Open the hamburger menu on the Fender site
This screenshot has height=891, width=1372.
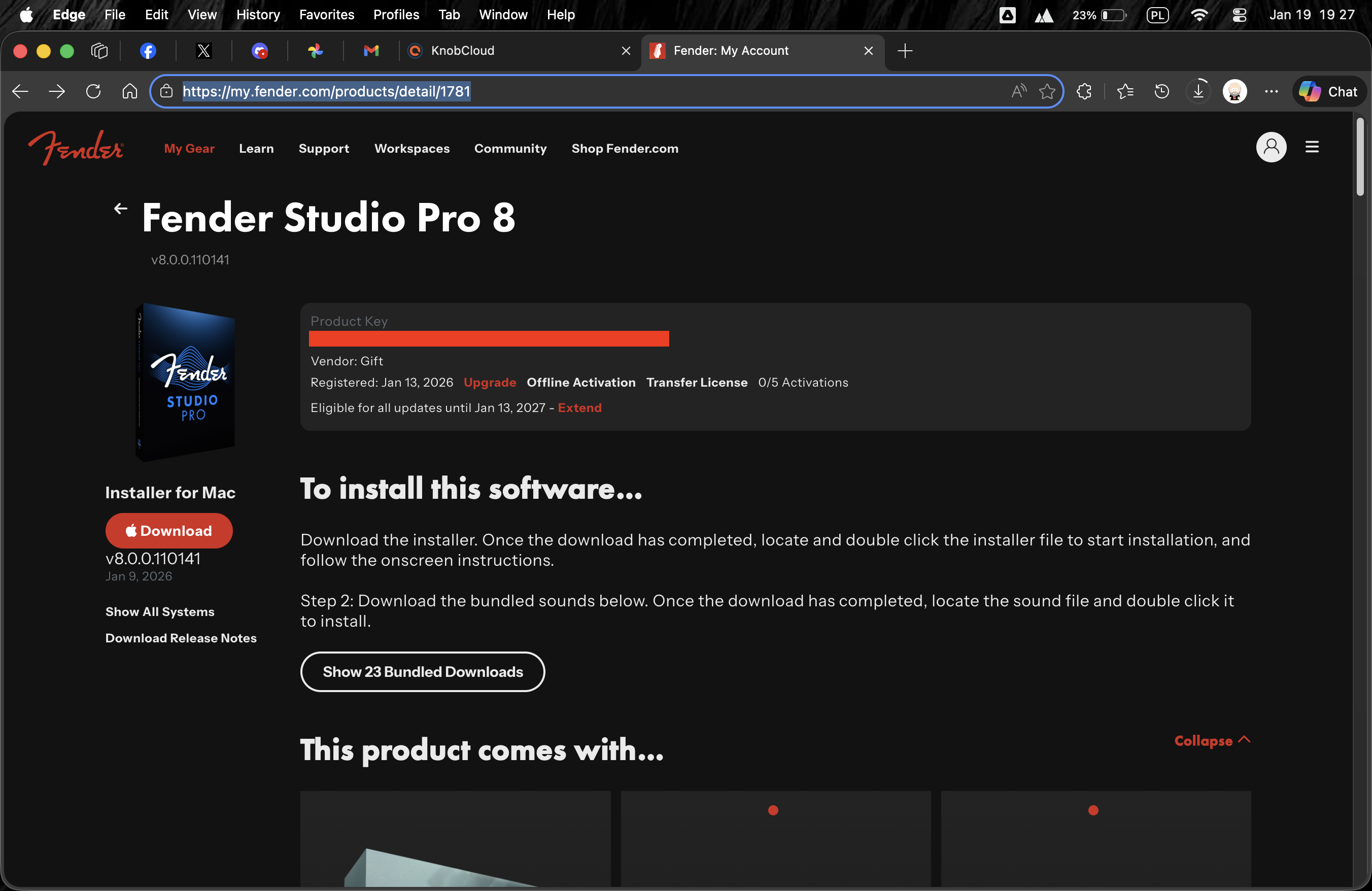[1312, 147]
